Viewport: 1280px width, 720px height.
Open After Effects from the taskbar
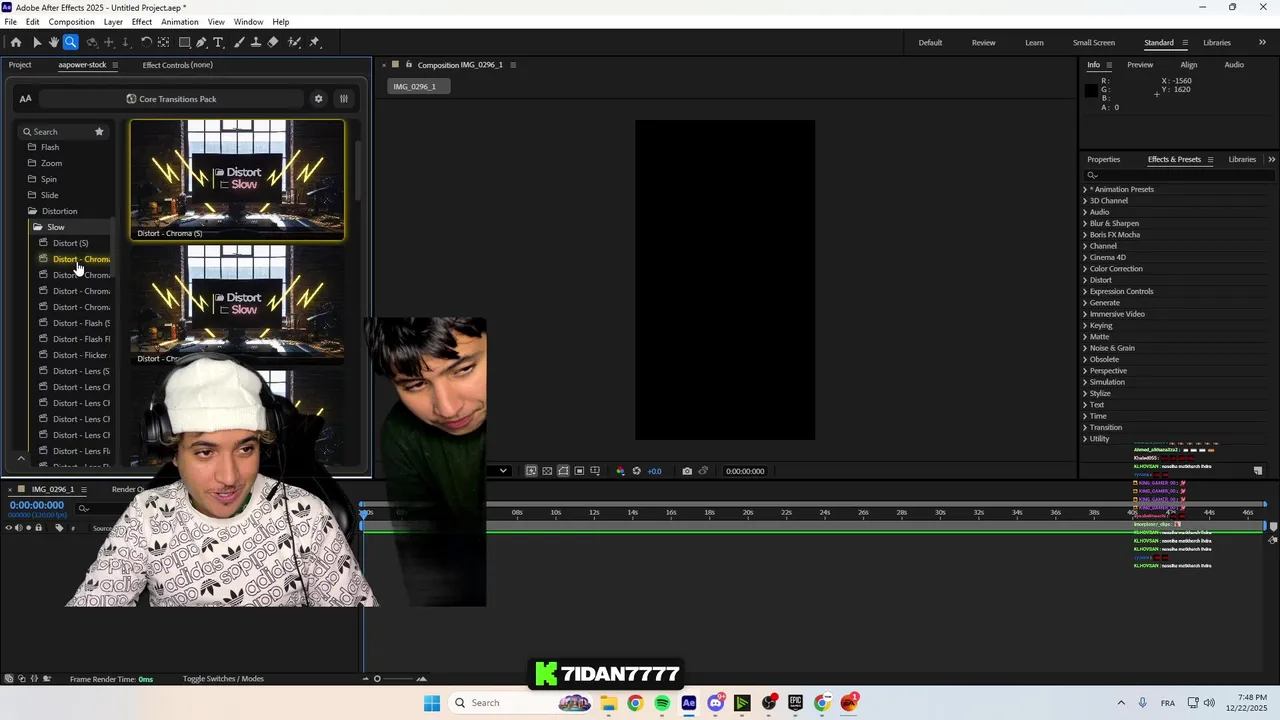tap(689, 703)
